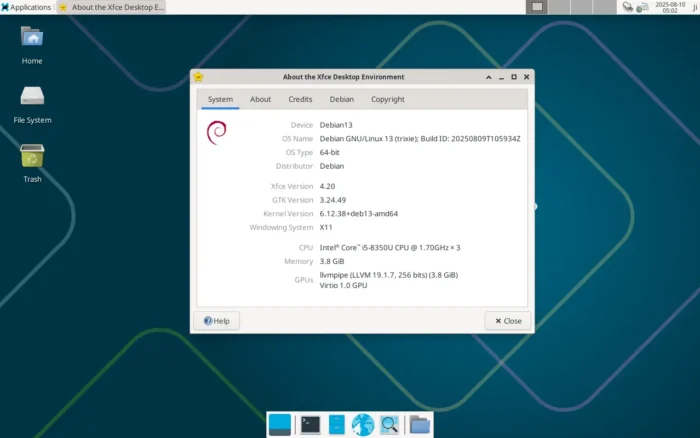Viewport: 700px width, 438px height.
Task: Open the Application Finder magnifier icon
Action: (389, 425)
